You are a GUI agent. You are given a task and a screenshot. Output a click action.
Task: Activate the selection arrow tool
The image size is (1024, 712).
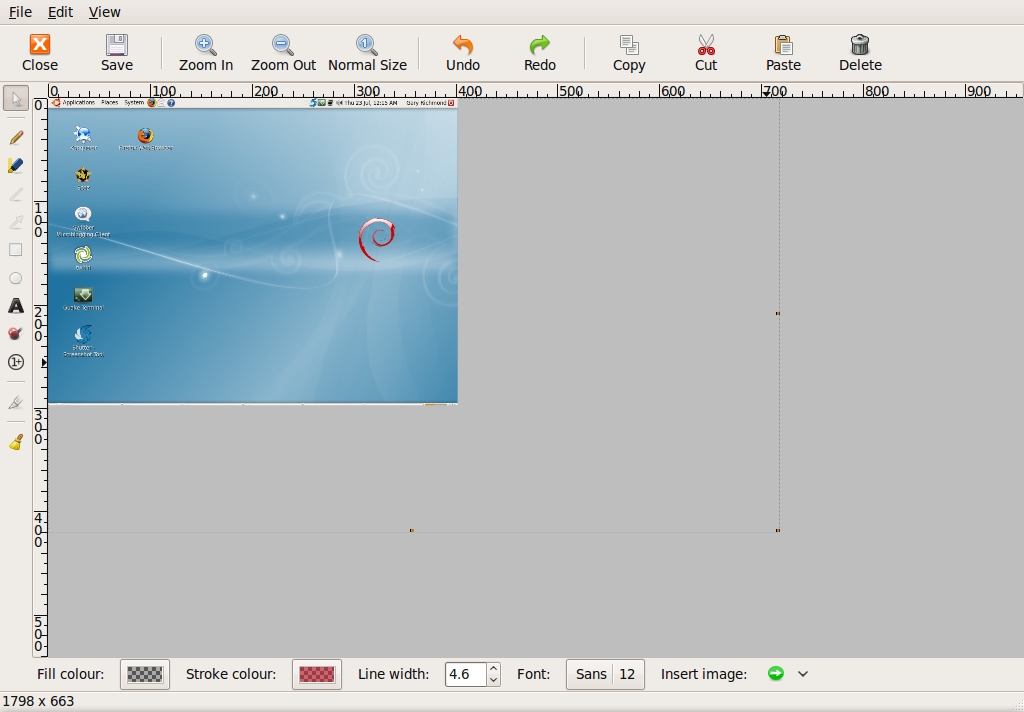(x=16, y=99)
